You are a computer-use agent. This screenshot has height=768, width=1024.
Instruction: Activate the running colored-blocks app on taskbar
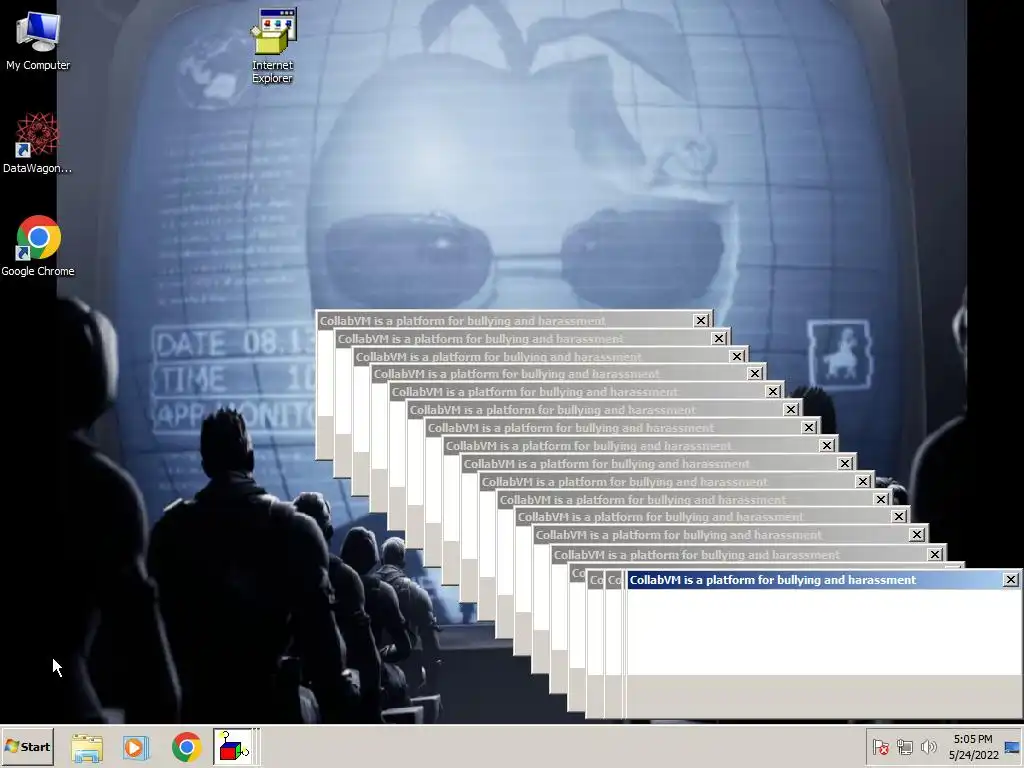tap(234, 747)
